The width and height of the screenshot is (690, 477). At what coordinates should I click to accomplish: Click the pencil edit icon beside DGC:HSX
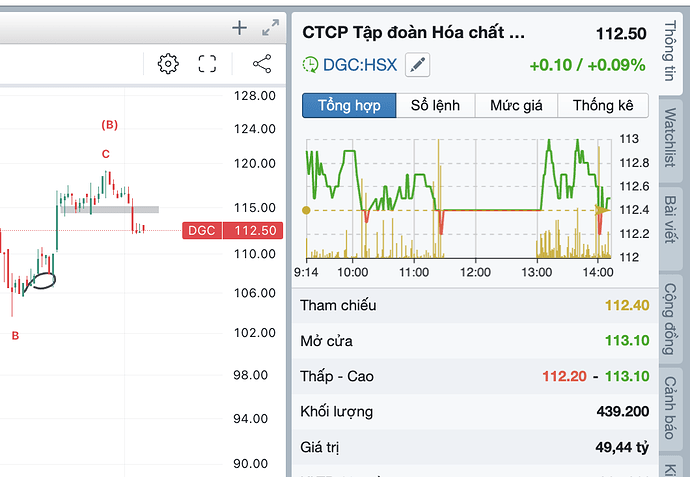[x=418, y=66]
